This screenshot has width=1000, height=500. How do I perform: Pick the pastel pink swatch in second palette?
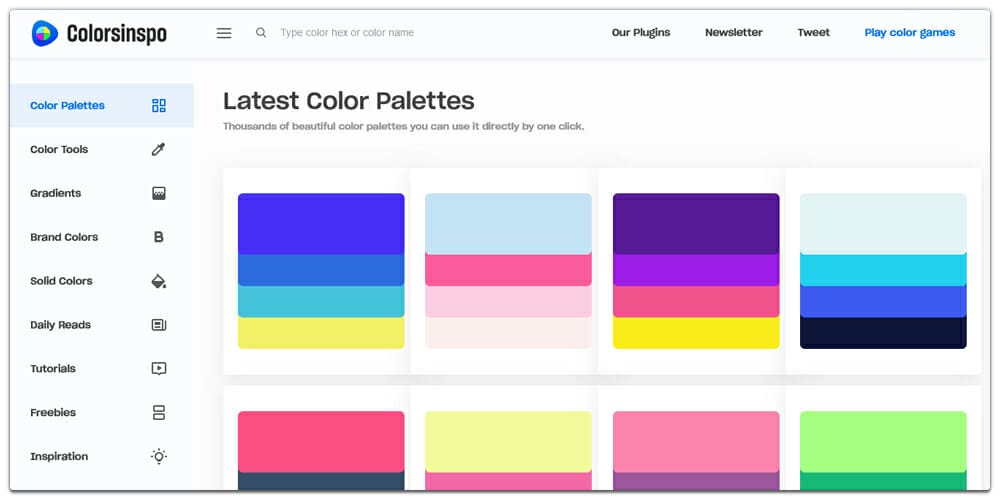[508, 301]
